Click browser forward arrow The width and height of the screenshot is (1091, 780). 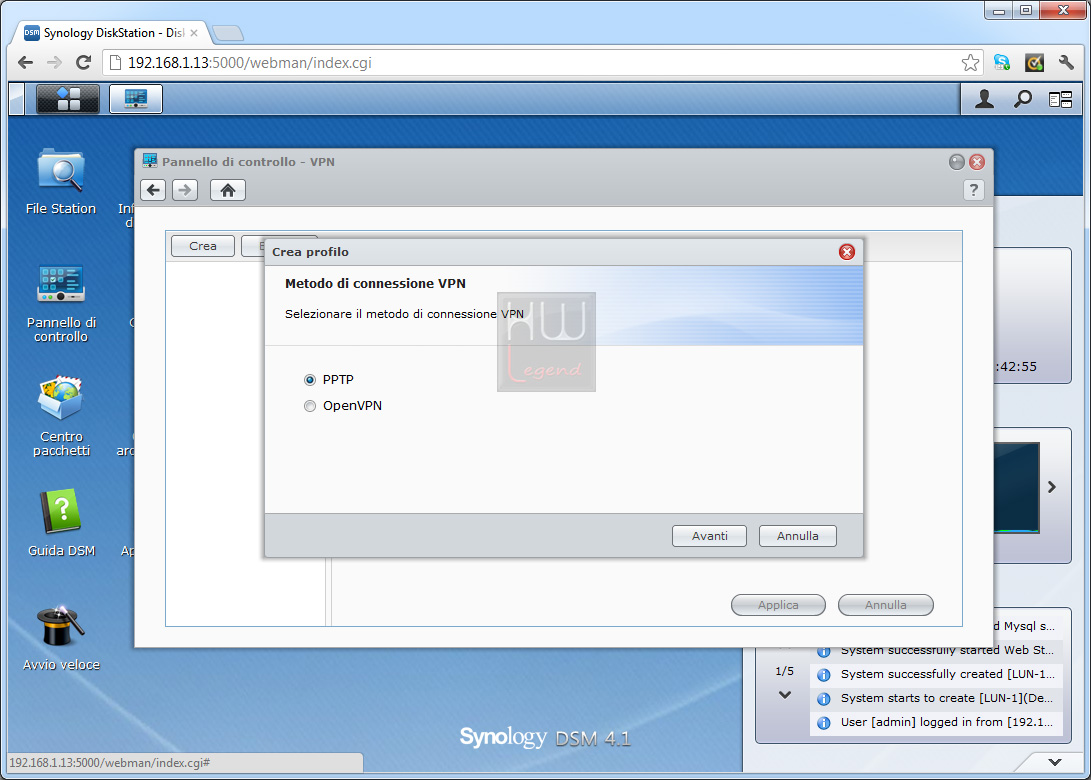click(x=54, y=63)
